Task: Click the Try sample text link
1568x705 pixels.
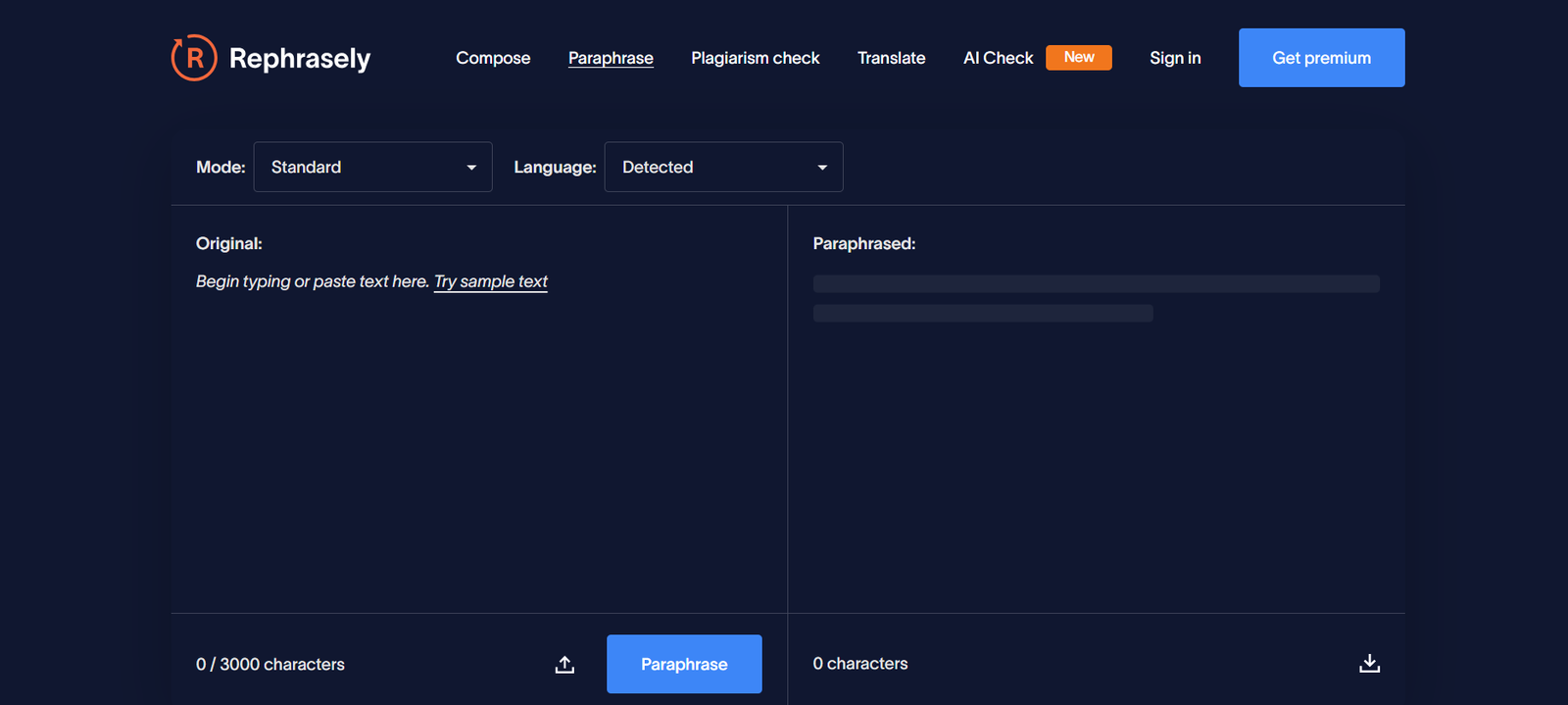Action: [x=490, y=281]
